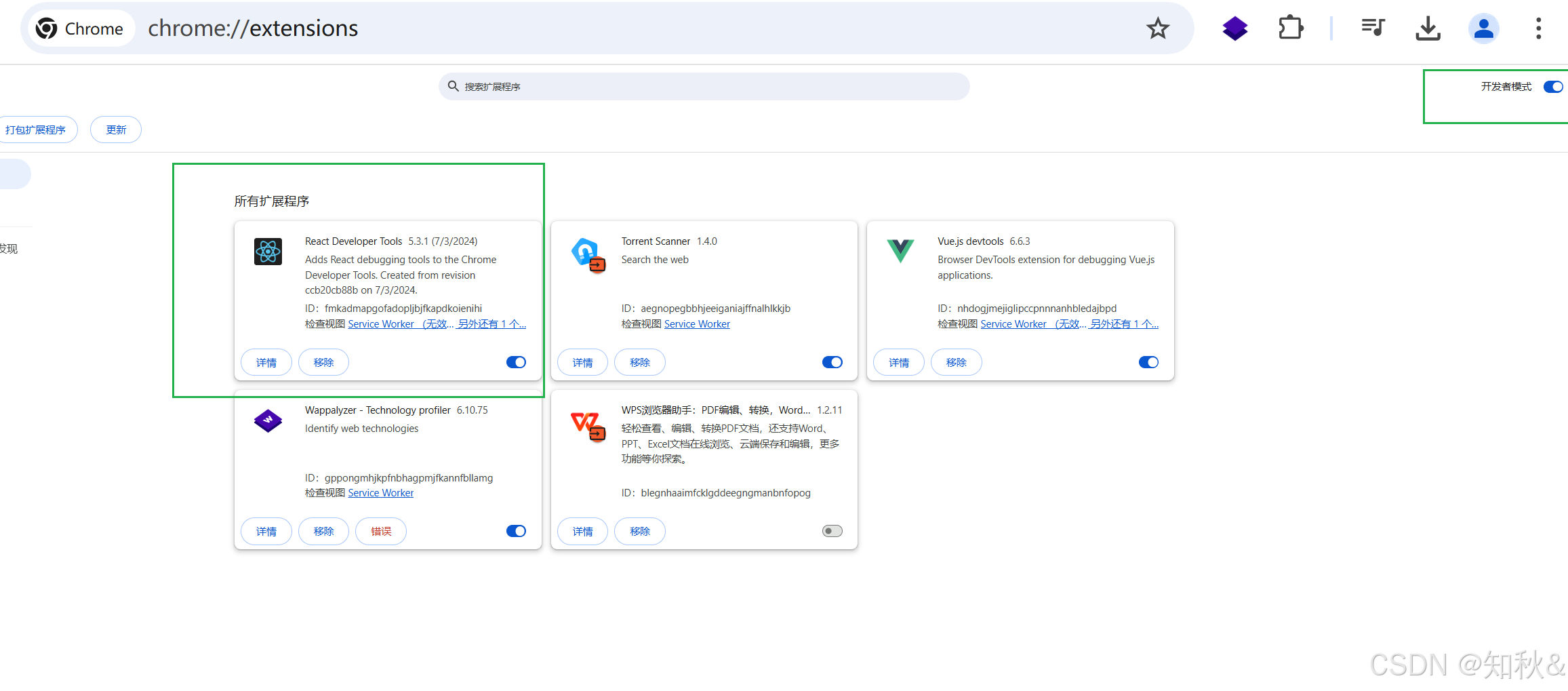Screen dimensions: 1568x691
Task: Open 详情 for Torrent Scanner
Action: tap(582, 362)
